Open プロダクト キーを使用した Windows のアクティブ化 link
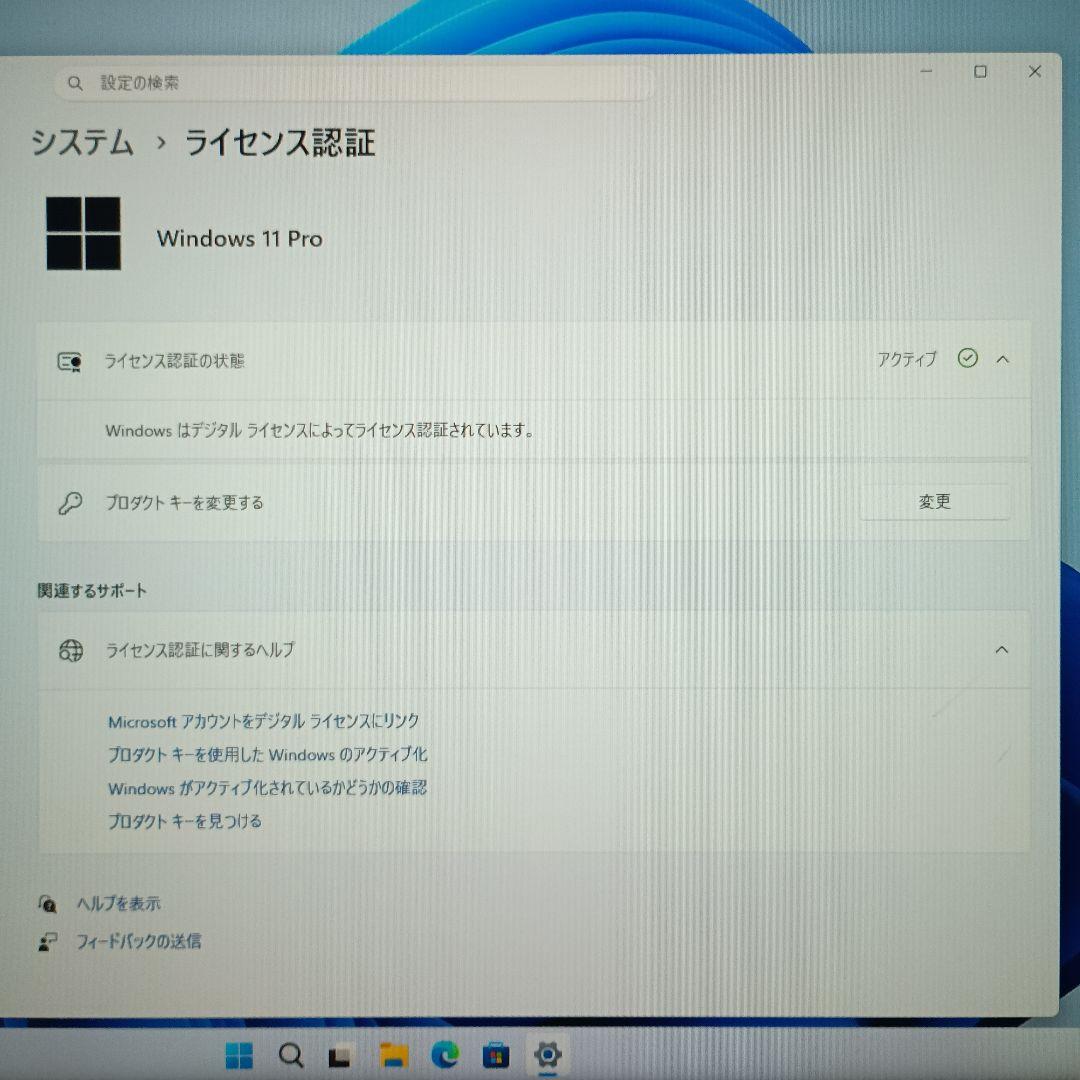Image resolution: width=1080 pixels, height=1080 pixels. click(x=268, y=754)
